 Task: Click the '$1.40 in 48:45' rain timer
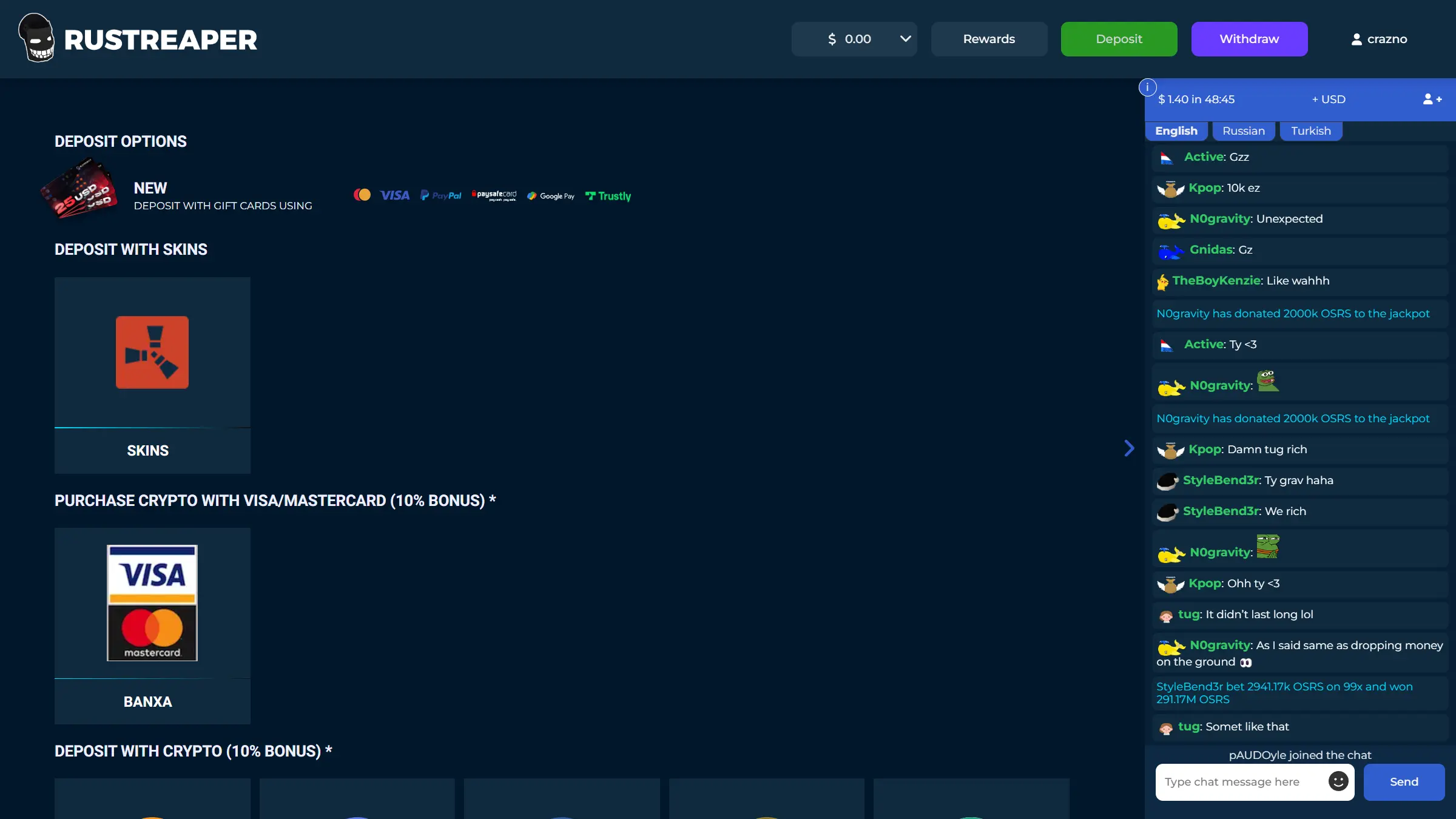[1196, 99]
